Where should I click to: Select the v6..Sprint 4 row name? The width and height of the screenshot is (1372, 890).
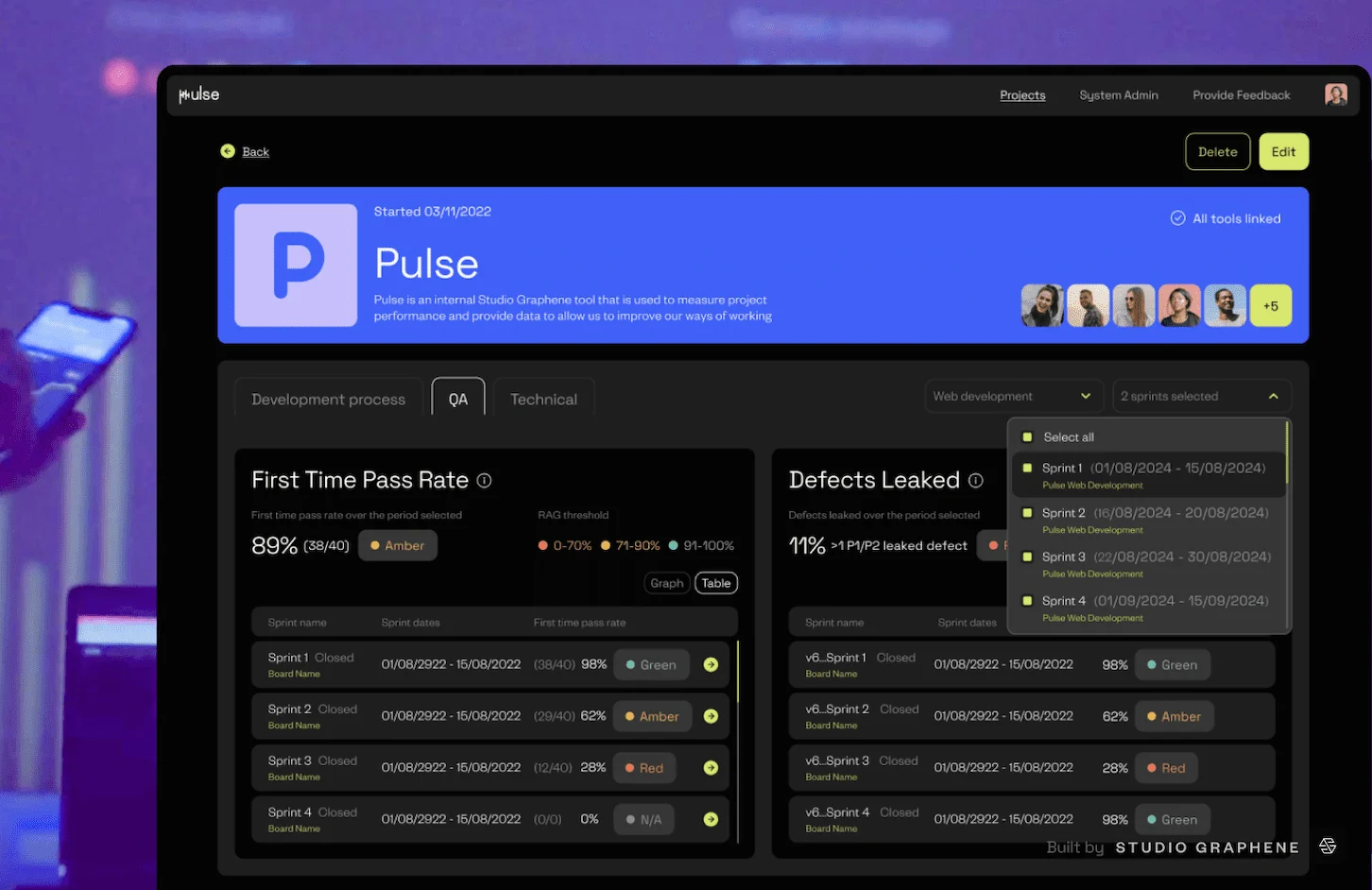click(x=837, y=813)
